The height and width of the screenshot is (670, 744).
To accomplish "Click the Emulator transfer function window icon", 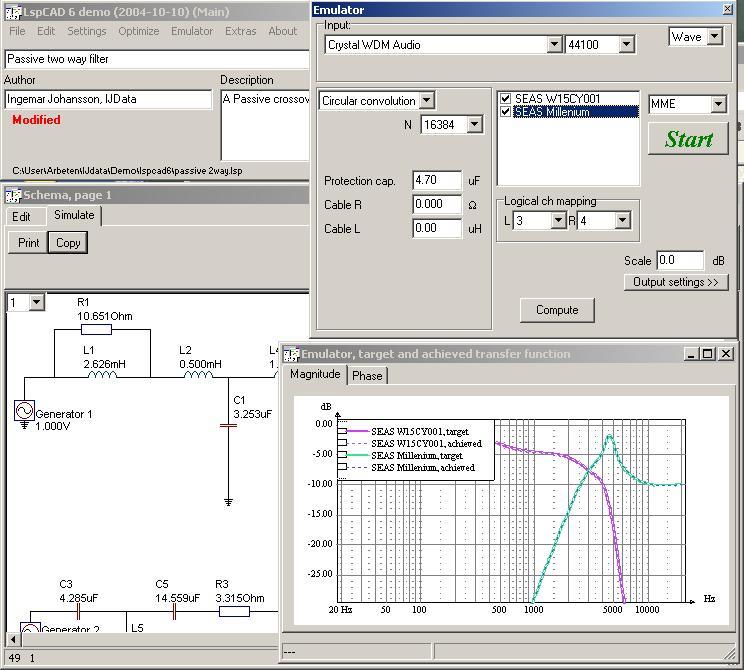I will (x=290, y=354).
